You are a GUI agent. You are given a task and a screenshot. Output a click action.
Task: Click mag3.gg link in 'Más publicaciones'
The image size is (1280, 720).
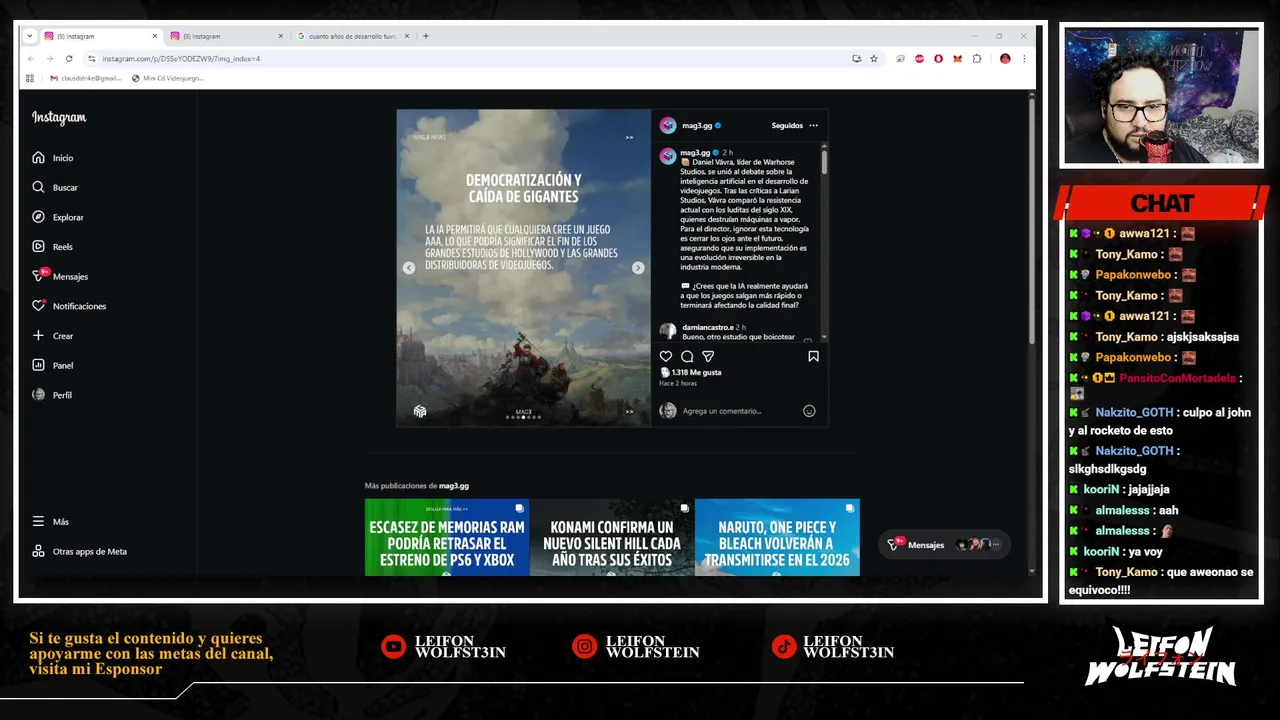click(453, 486)
